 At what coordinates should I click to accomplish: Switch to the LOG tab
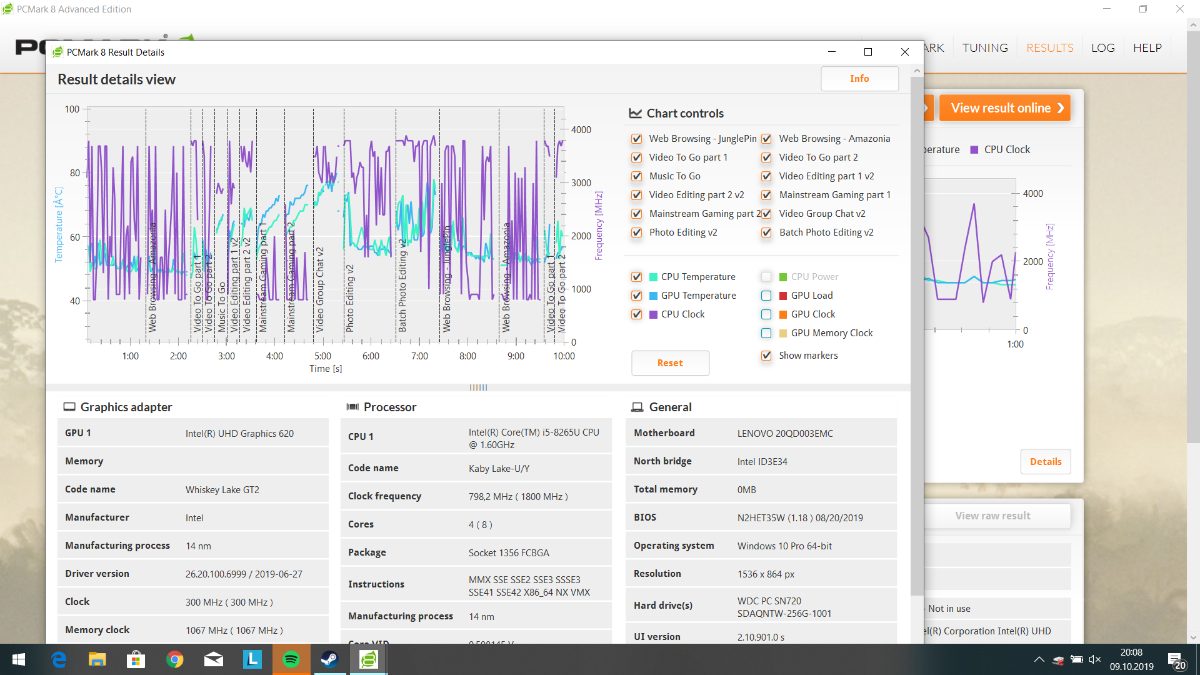1103,48
